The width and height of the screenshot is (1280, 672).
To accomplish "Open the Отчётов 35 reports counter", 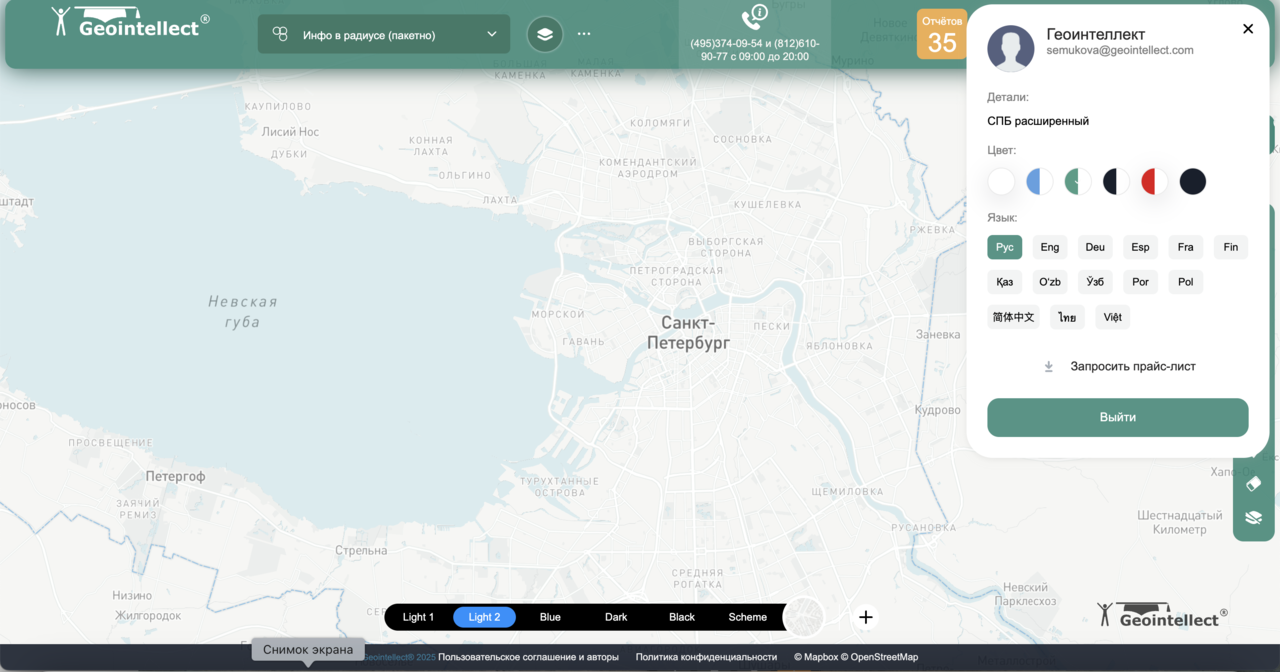I will pyautogui.click(x=941, y=35).
